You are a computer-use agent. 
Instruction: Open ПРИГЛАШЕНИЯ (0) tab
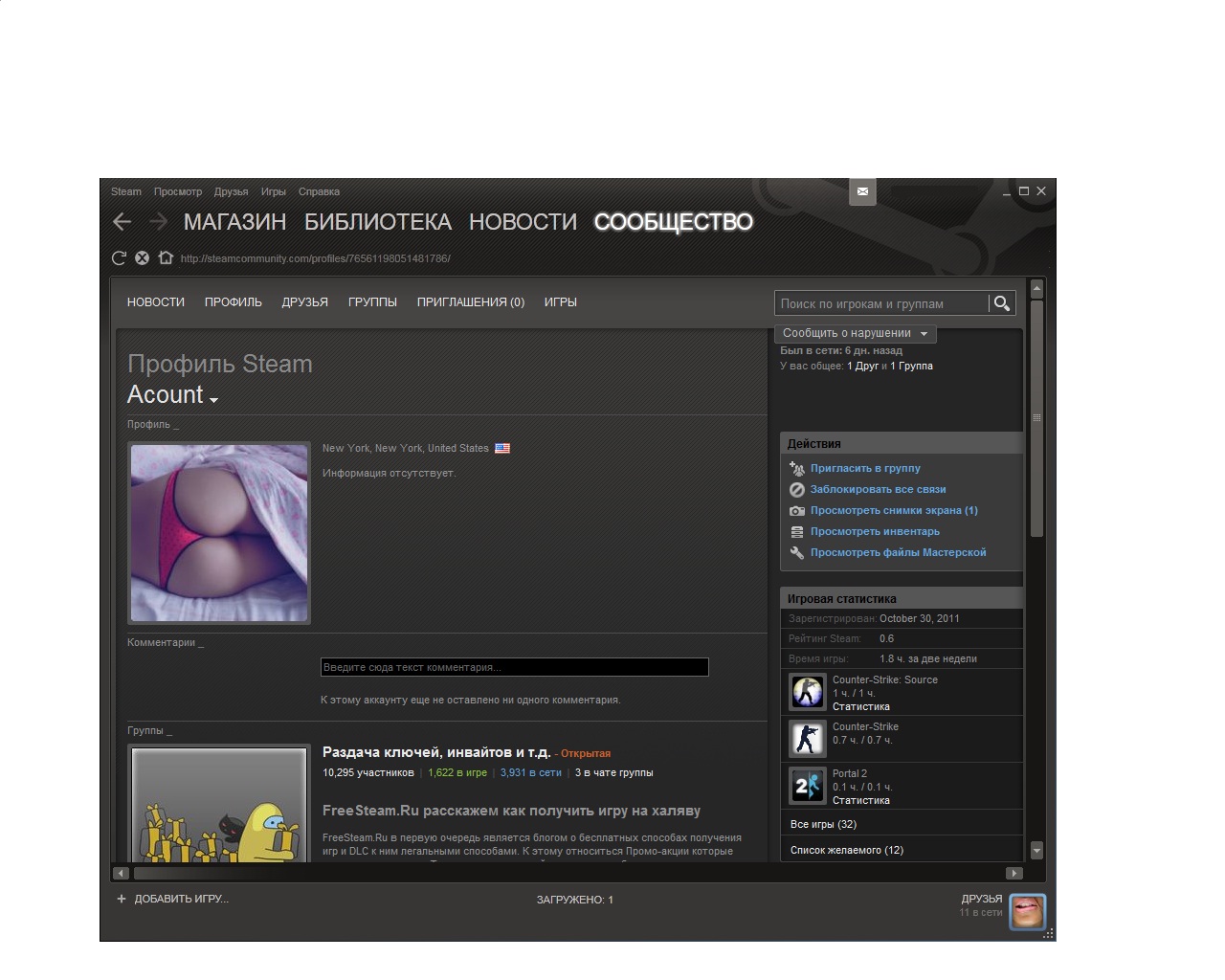[x=471, y=301]
